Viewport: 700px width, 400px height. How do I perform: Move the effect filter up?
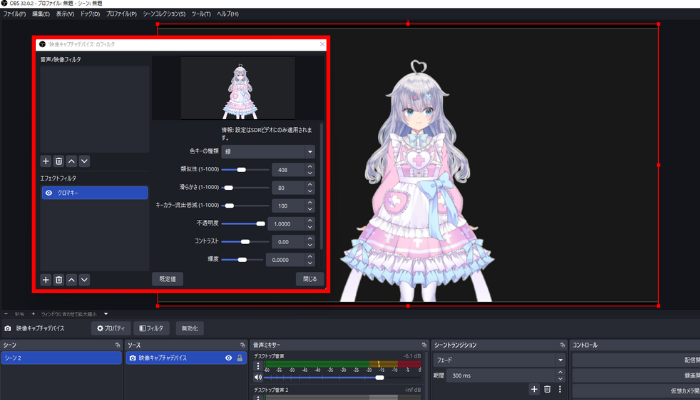pyautogui.click(x=71, y=280)
